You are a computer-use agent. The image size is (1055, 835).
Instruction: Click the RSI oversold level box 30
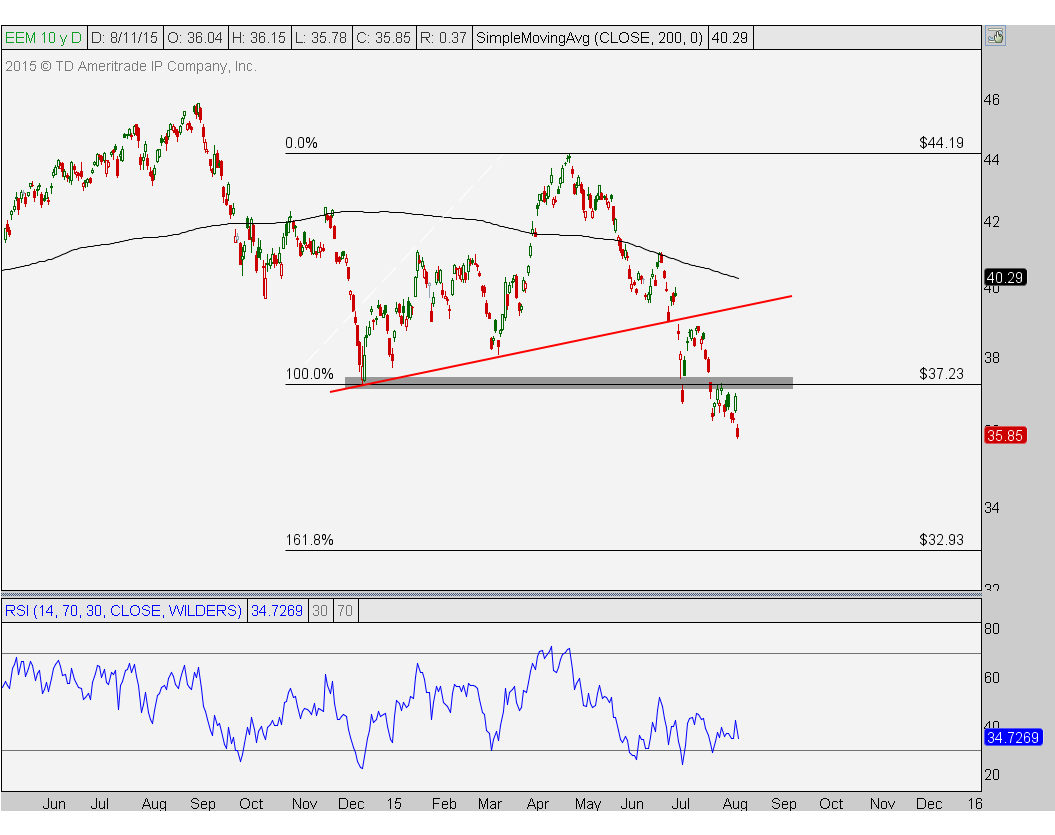(x=320, y=610)
